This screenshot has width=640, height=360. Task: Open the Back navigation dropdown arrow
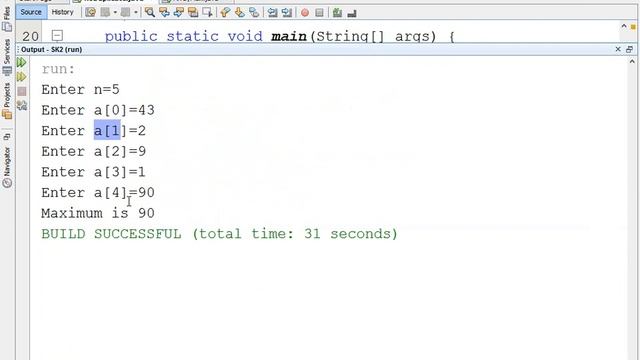(115, 13)
